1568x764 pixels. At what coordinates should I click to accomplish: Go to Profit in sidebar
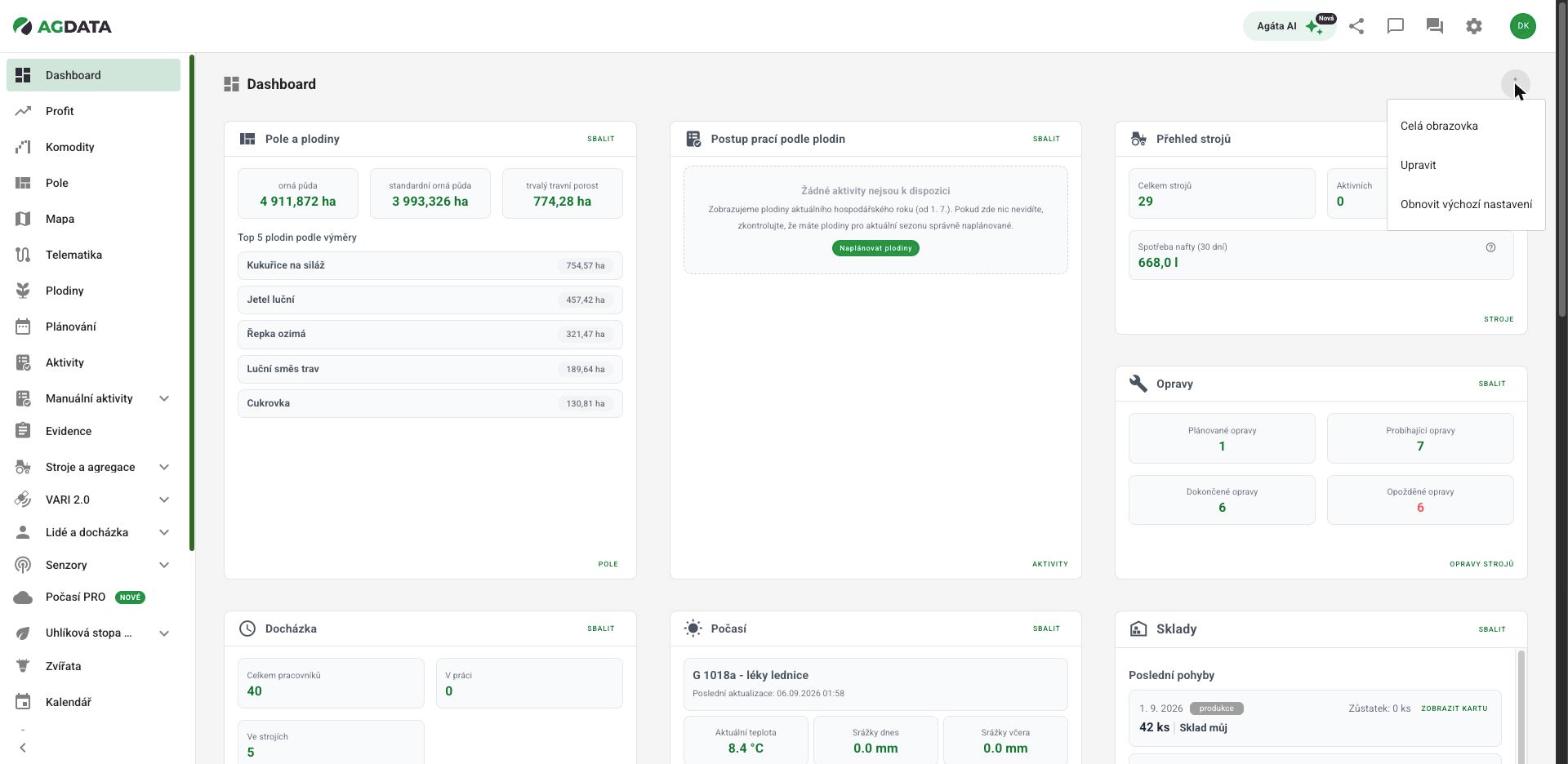tap(93, 111)
